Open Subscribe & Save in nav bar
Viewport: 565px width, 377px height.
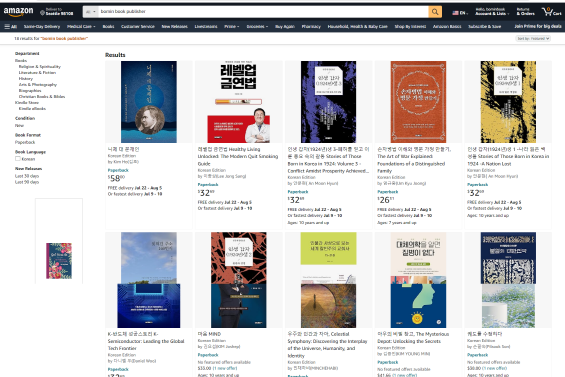point(484,26)
